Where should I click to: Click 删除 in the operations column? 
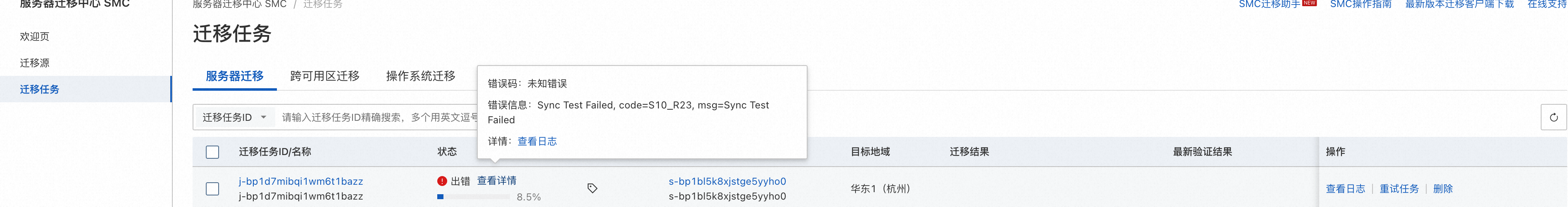pos(1443,189)
